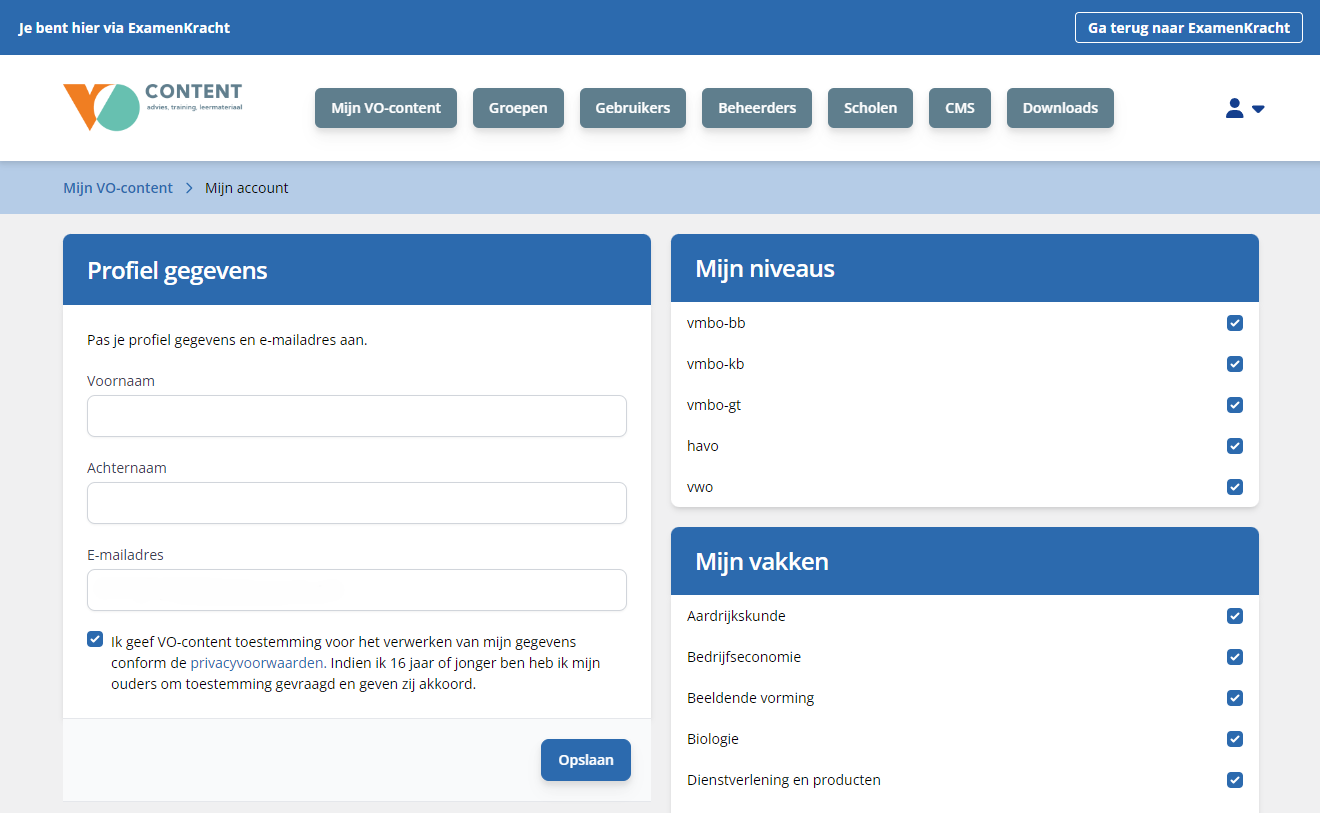Focus the Voornaam input field
Image resolution: width=1320 pixels, height=813 pixels.
click(x=356, y=416)
